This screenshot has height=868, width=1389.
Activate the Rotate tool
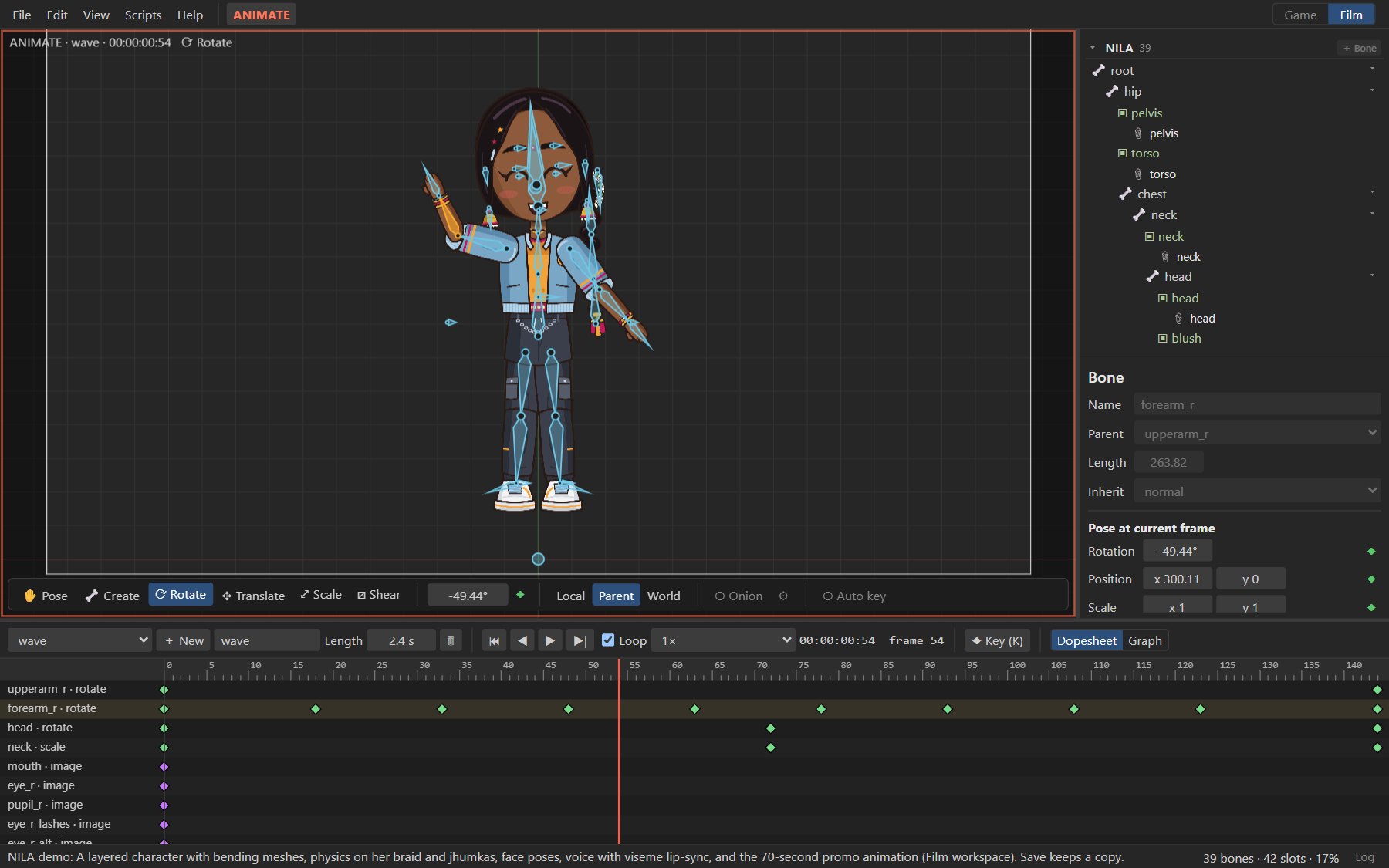point(181,595)
